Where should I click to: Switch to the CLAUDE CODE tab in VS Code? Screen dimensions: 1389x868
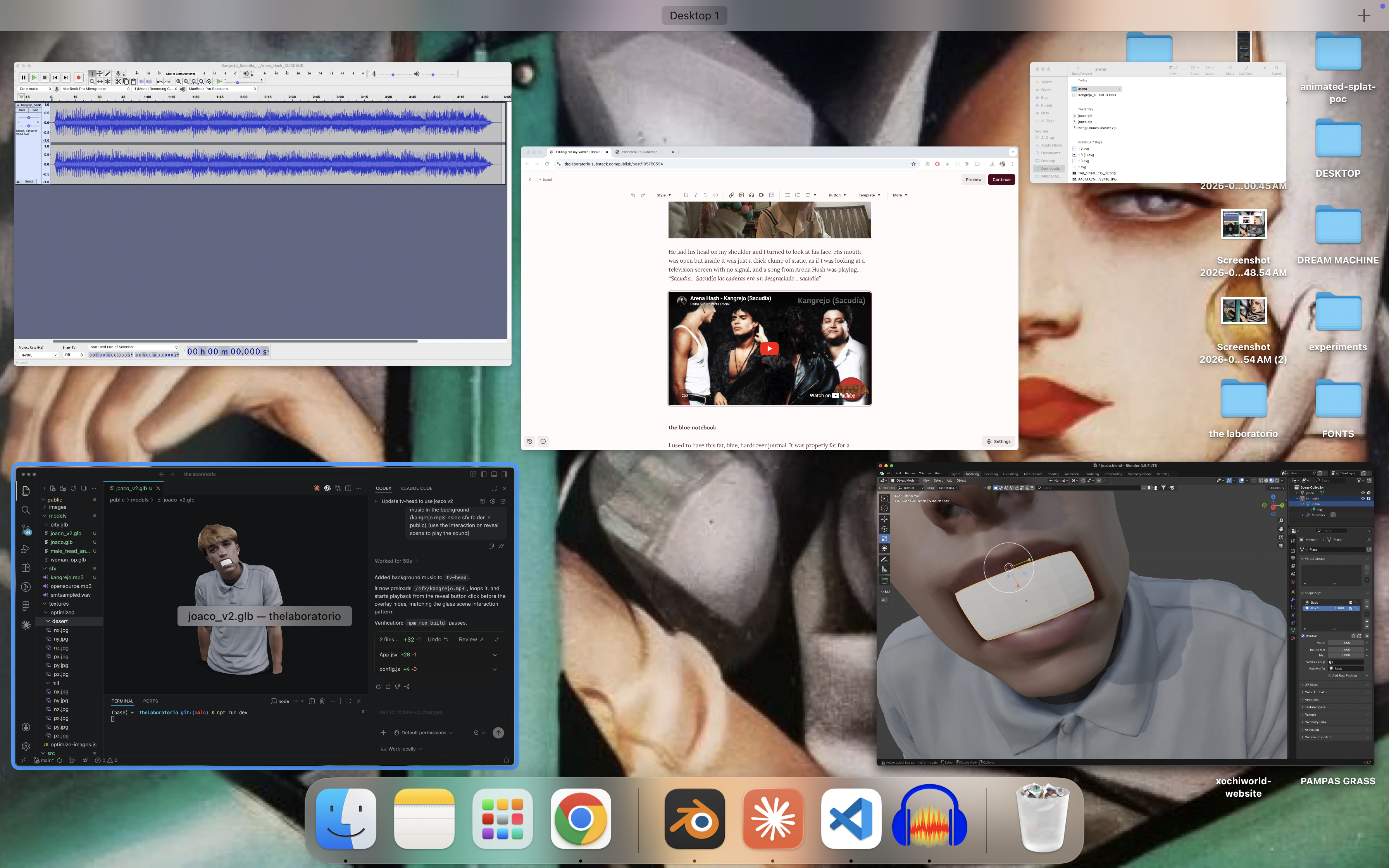[416, 489]
